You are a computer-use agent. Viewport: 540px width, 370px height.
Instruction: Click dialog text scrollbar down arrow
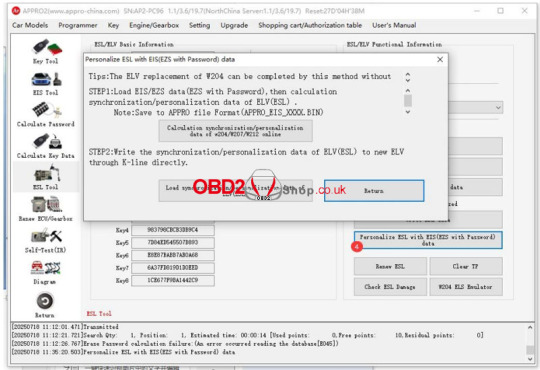(408, 112)
